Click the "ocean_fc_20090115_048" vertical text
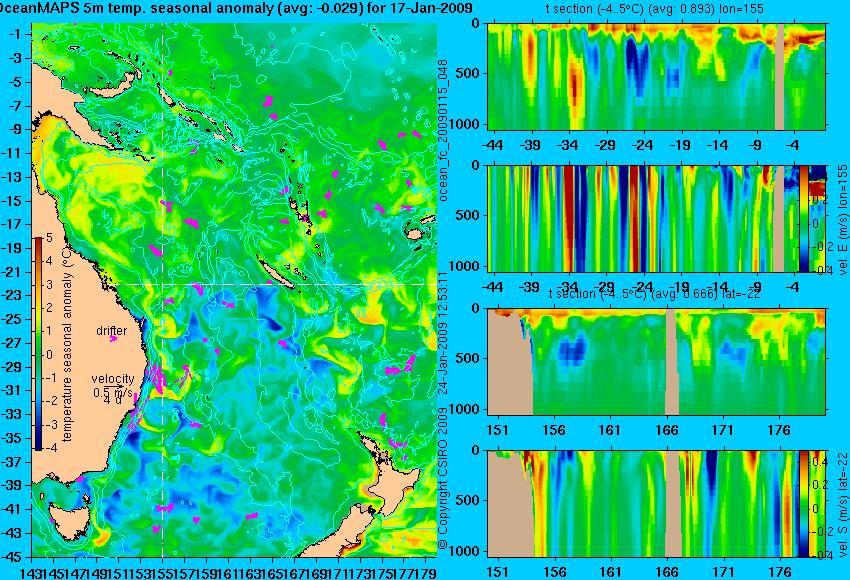This screenshot has width=850, height=580. pos(443,131)
